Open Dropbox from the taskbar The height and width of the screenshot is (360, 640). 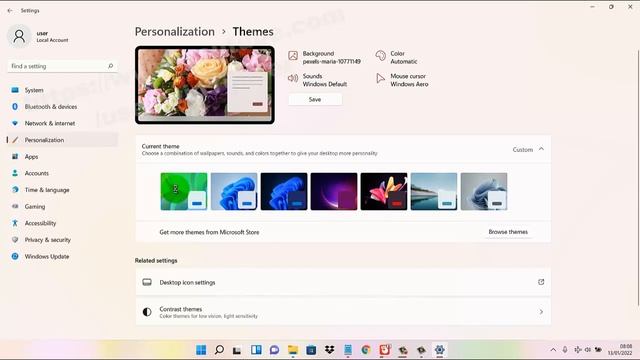point(329,350)
